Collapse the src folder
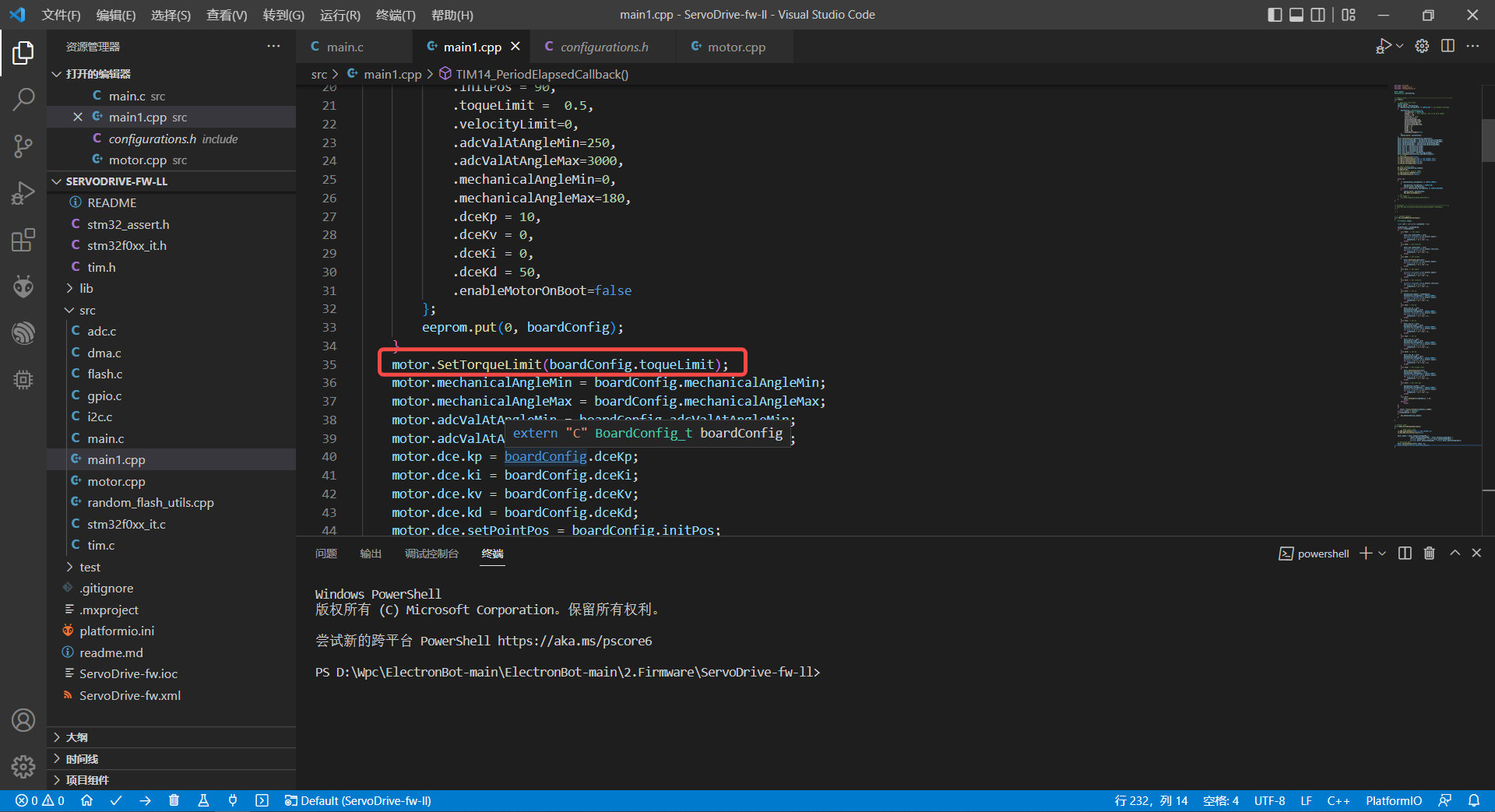 coord(70,310)
